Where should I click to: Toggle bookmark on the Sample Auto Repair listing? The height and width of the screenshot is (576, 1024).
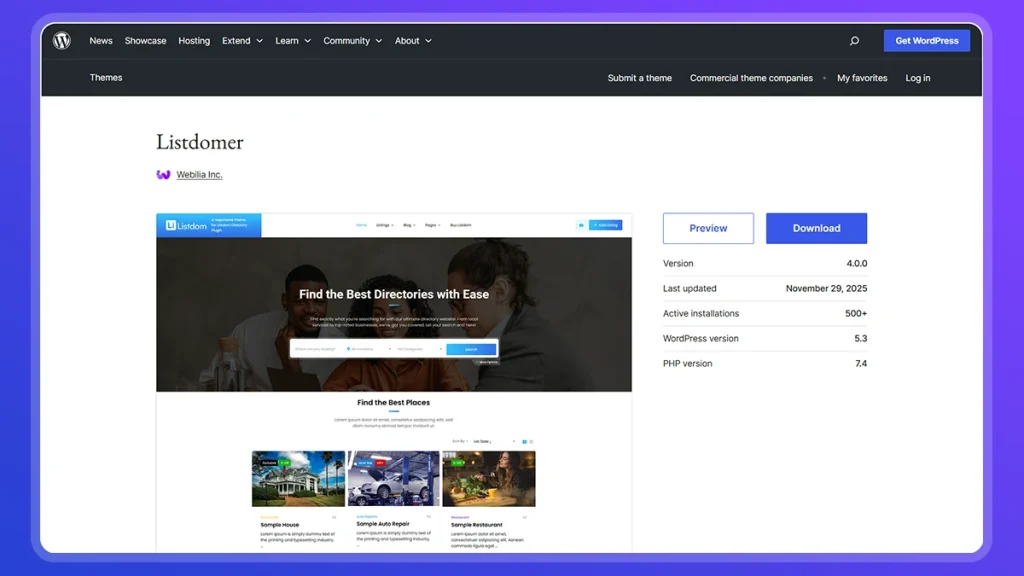429,515
